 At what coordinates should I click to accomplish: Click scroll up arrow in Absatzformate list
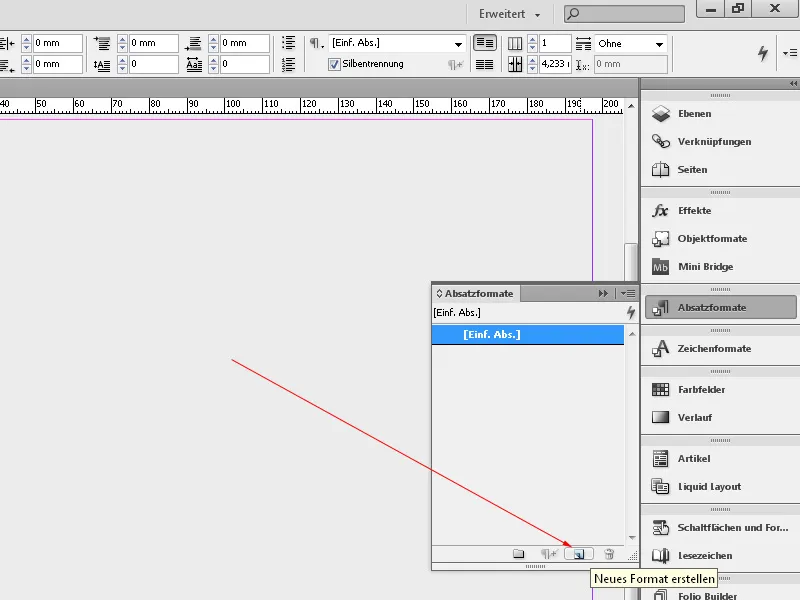(x=632, y=334)
